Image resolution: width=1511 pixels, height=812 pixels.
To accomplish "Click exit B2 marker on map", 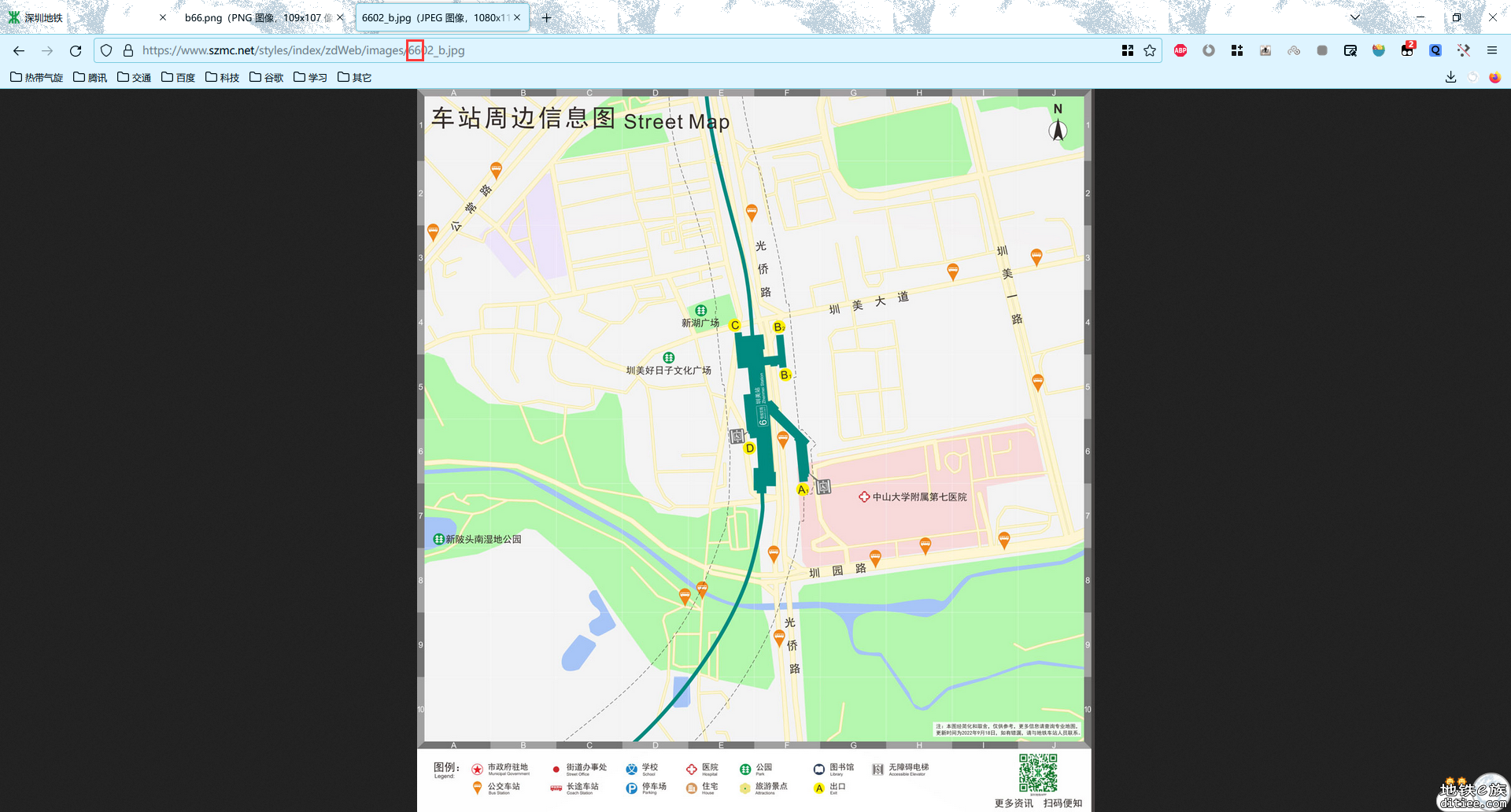I will [778, 327].
